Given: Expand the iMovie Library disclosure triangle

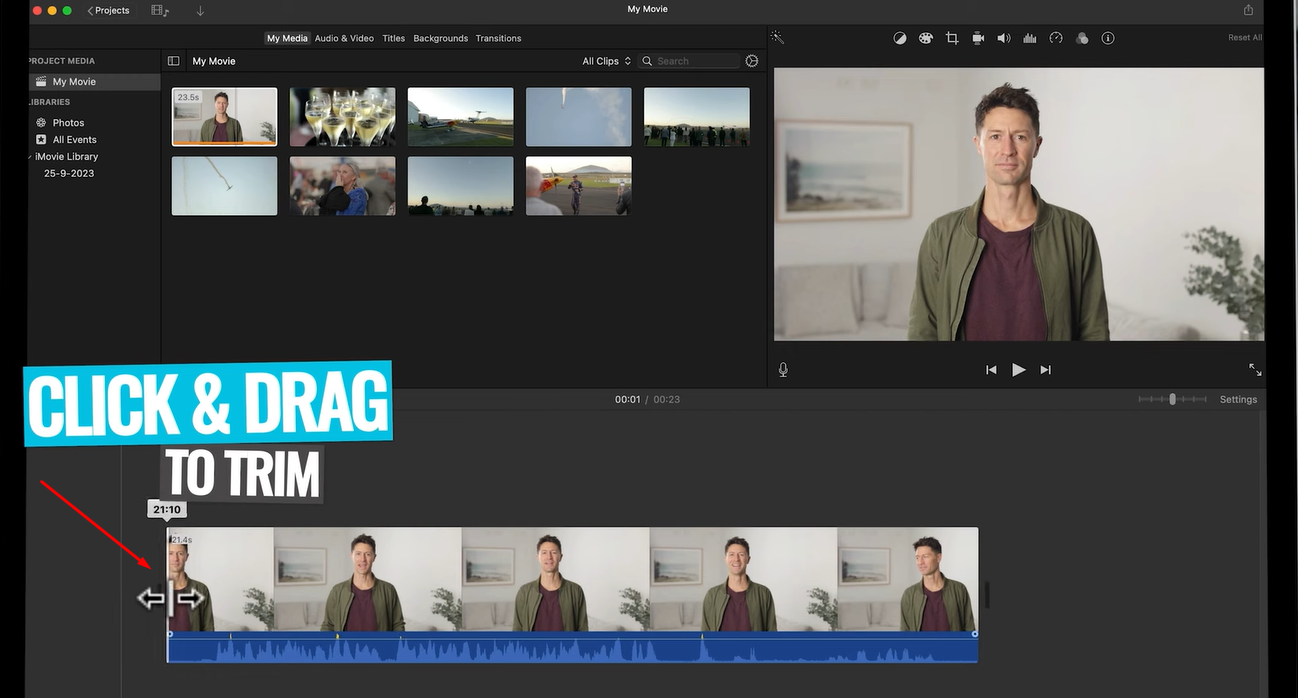Looking at the screenshot, I should point(29,156).
